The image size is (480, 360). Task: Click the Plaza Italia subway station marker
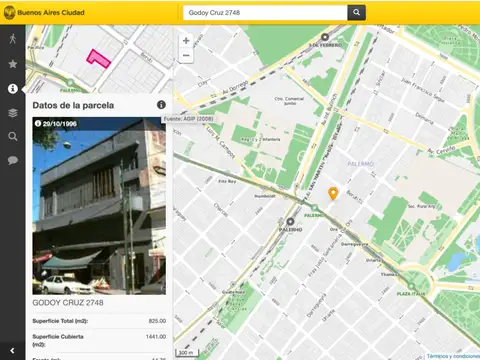(x=411, y=286)
